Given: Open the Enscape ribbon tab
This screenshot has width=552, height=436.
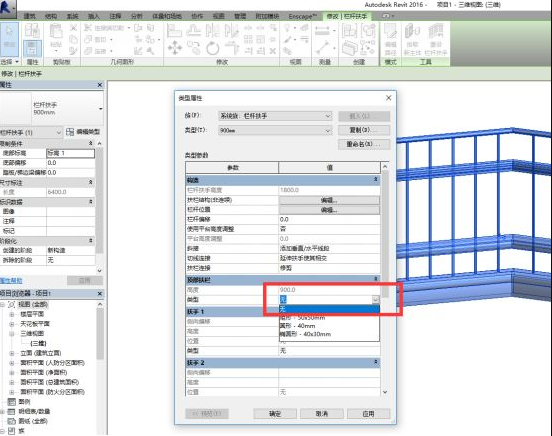Looking at the screenshot, I should click(x=302, y=16).
